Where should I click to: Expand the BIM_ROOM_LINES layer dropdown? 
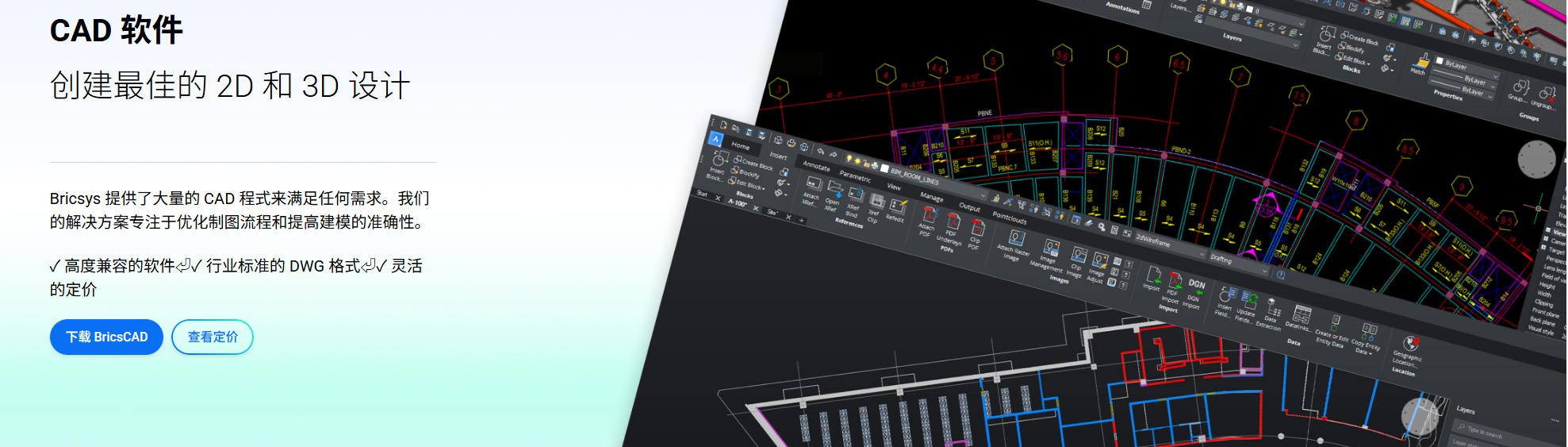click(983, 195)
